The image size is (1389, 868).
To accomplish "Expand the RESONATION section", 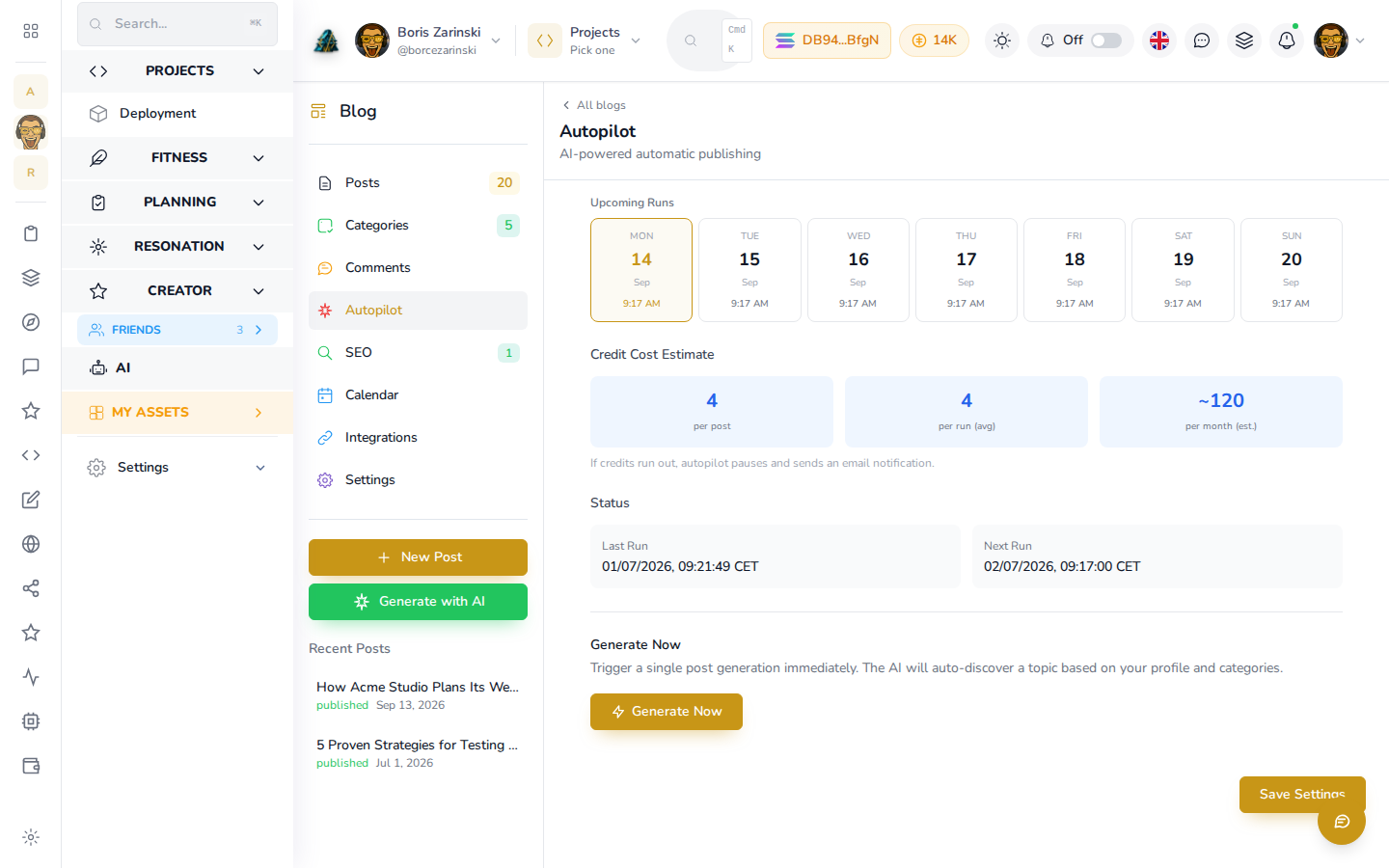I will [x=177, y=247].
